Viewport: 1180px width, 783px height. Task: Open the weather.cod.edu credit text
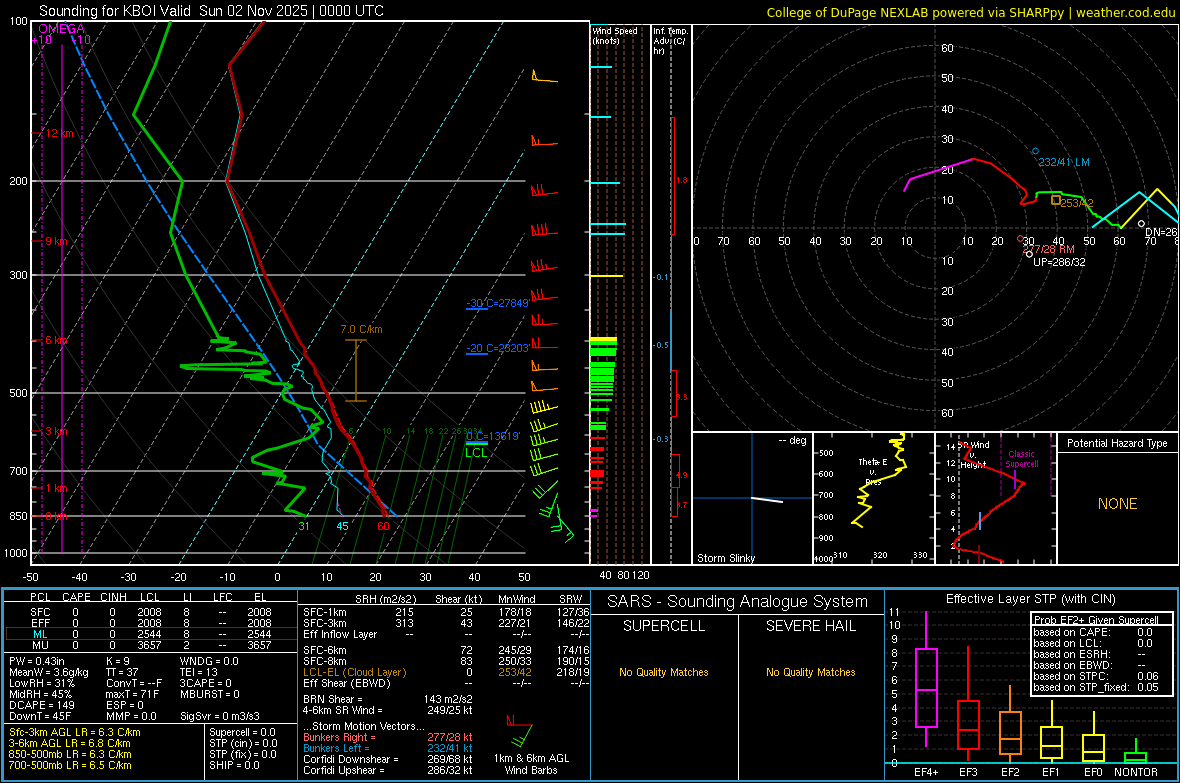[x=1125, y=12]
